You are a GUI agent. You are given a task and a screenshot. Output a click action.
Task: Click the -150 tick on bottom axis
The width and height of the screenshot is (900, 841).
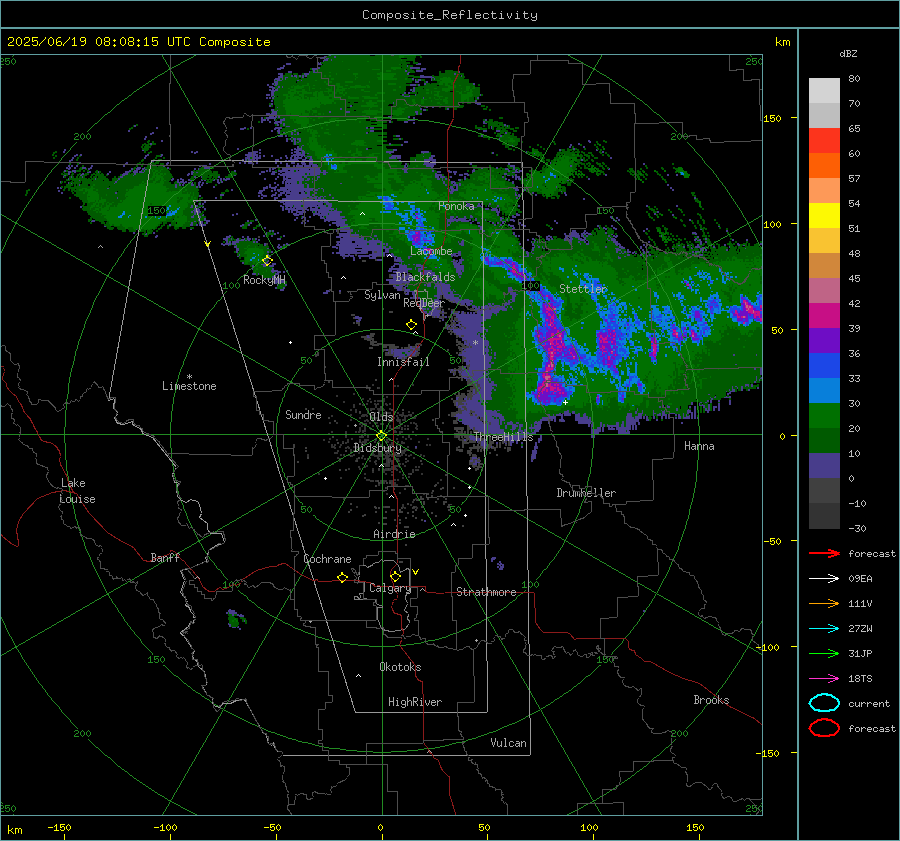59,827
